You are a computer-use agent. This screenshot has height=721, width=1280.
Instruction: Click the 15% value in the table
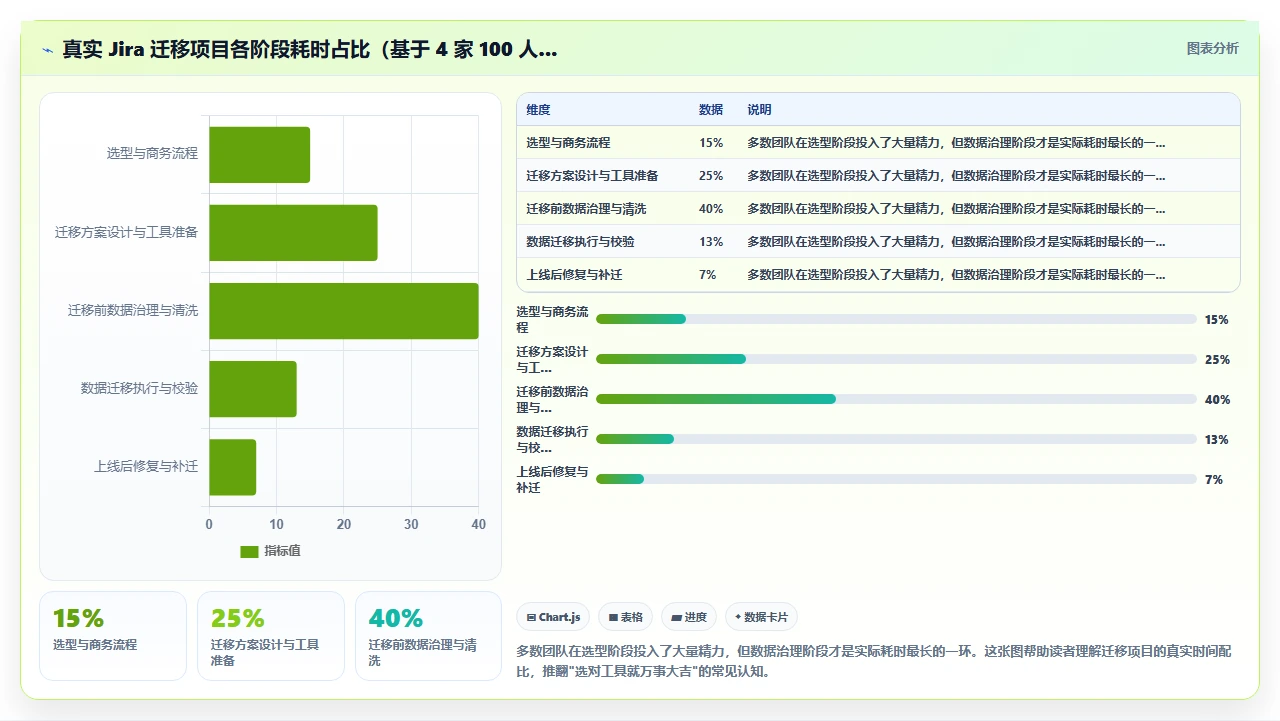(x=711, y=143)
